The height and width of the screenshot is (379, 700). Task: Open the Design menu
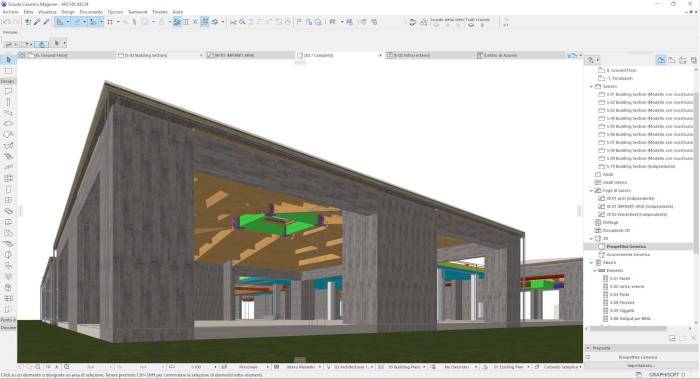pyautogui.click(x=68, y=12)
